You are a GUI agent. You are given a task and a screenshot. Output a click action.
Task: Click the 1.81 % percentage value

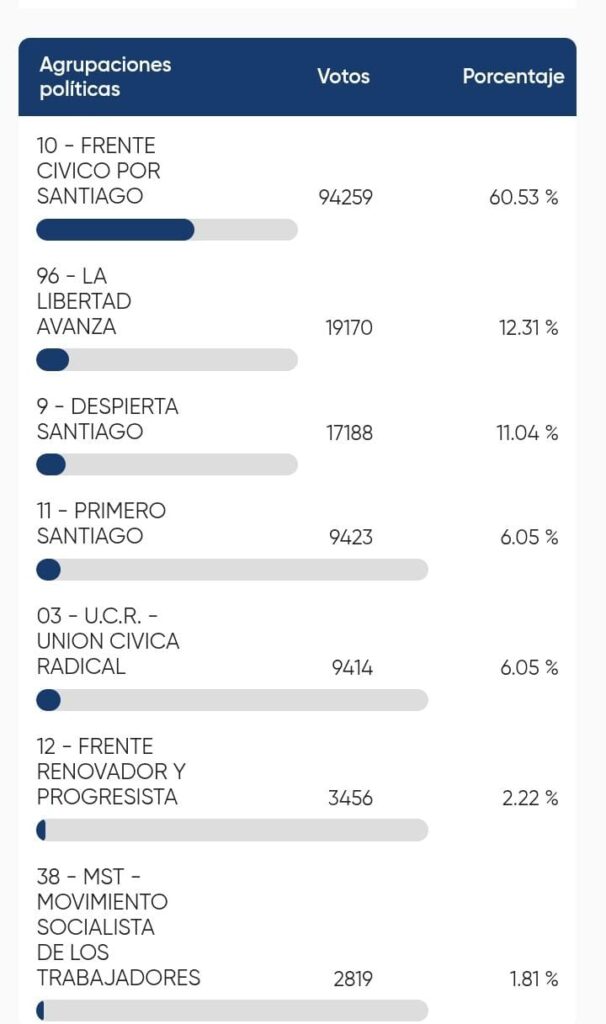click(x=534, y=979)
